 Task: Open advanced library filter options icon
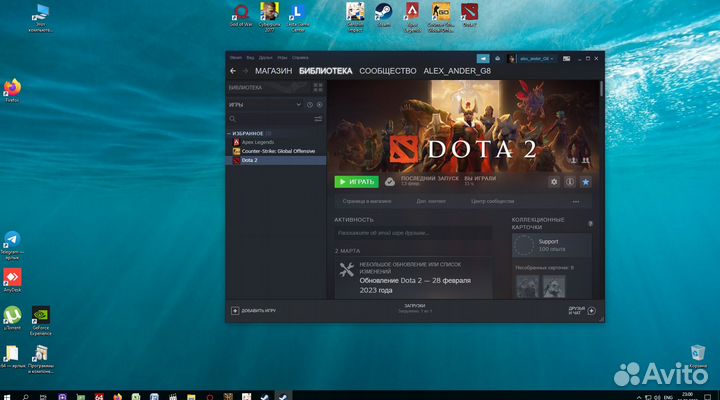(318, 119)
